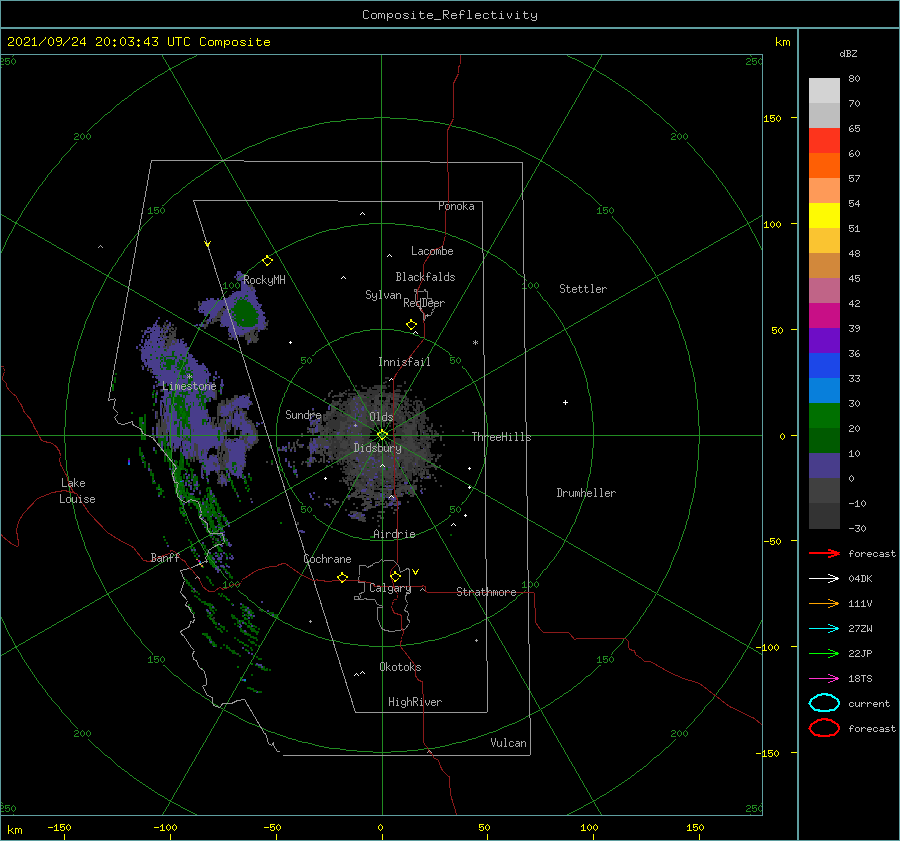Click the white plus marker near Drumheller

click(565, 402)
